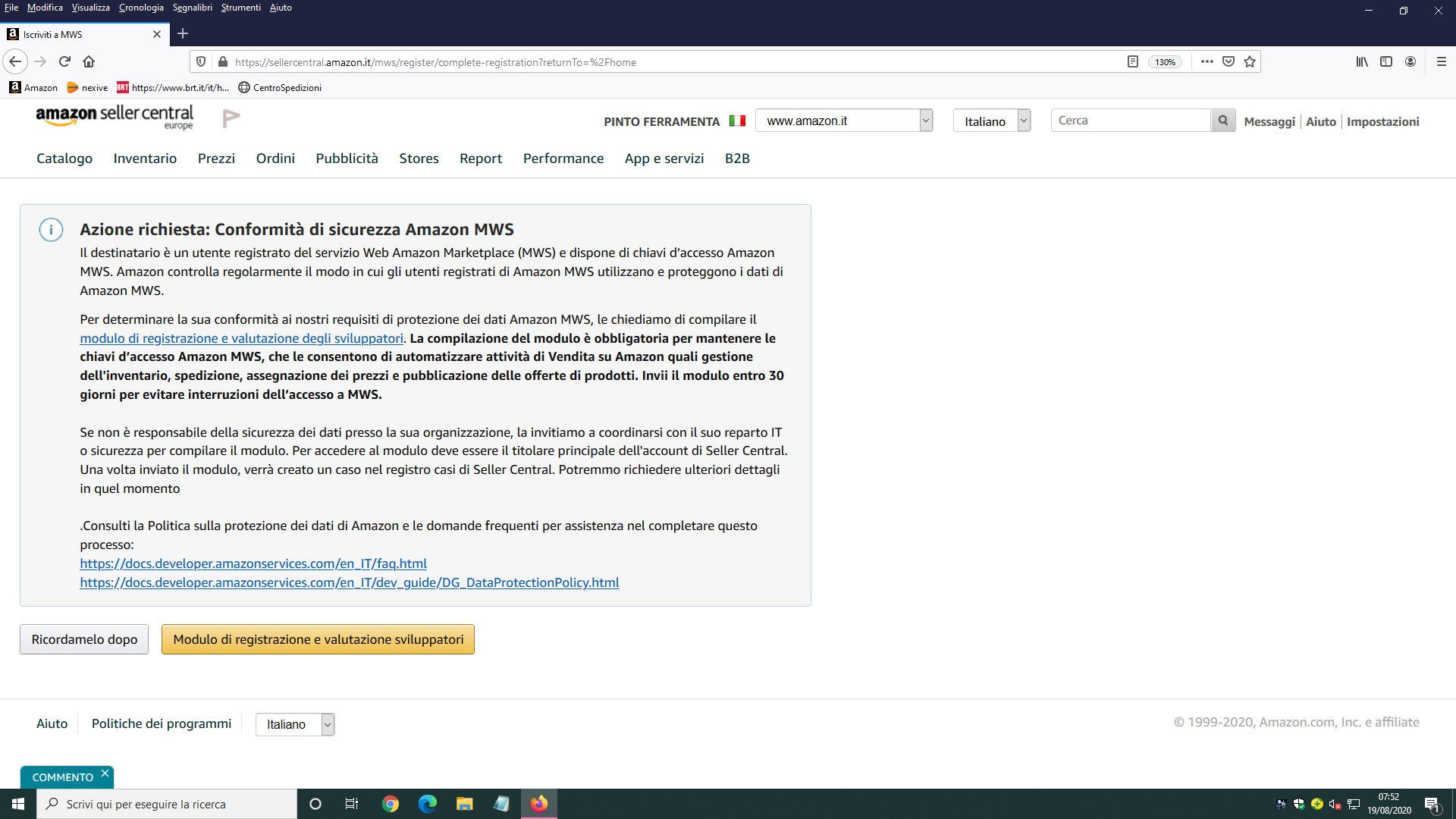
Task: Bookmark page with star icon
Action: (1250, 62)
